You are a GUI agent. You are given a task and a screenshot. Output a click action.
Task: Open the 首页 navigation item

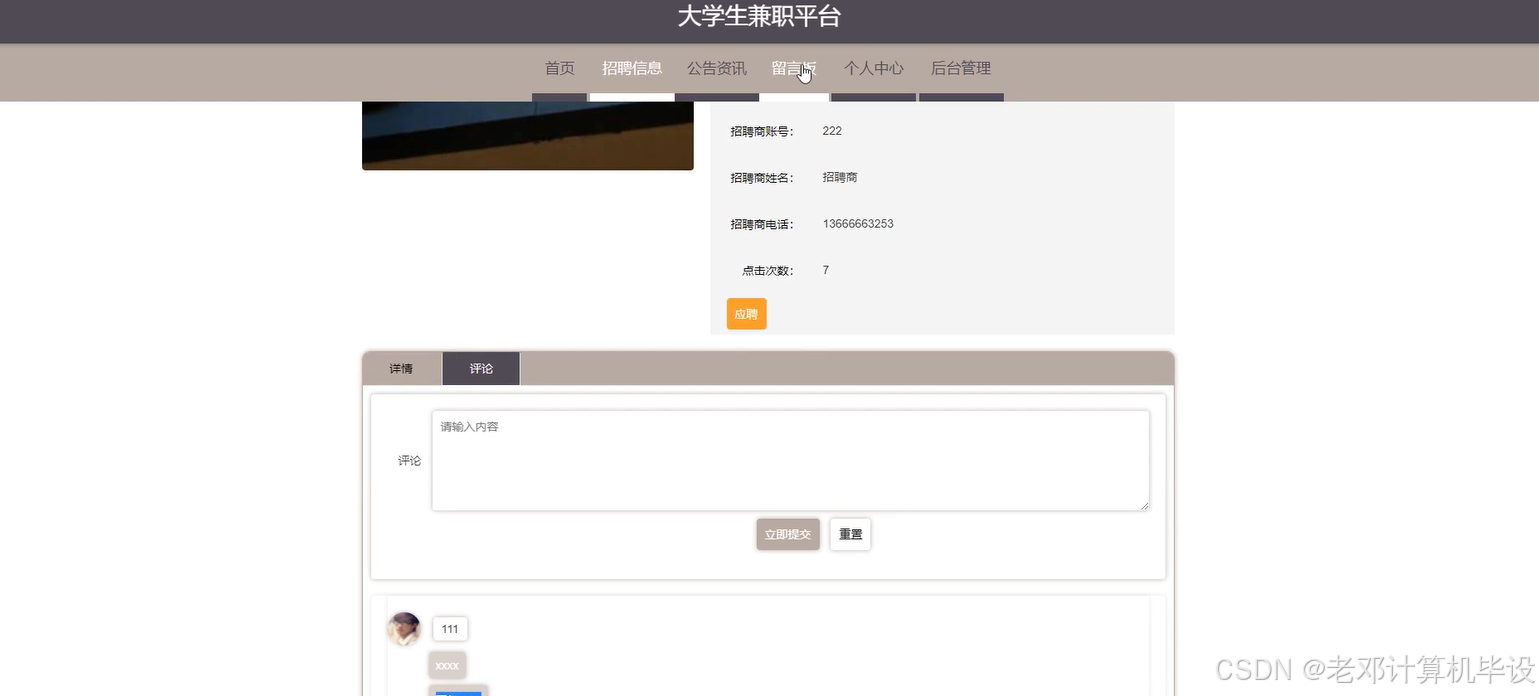point(559,68)
